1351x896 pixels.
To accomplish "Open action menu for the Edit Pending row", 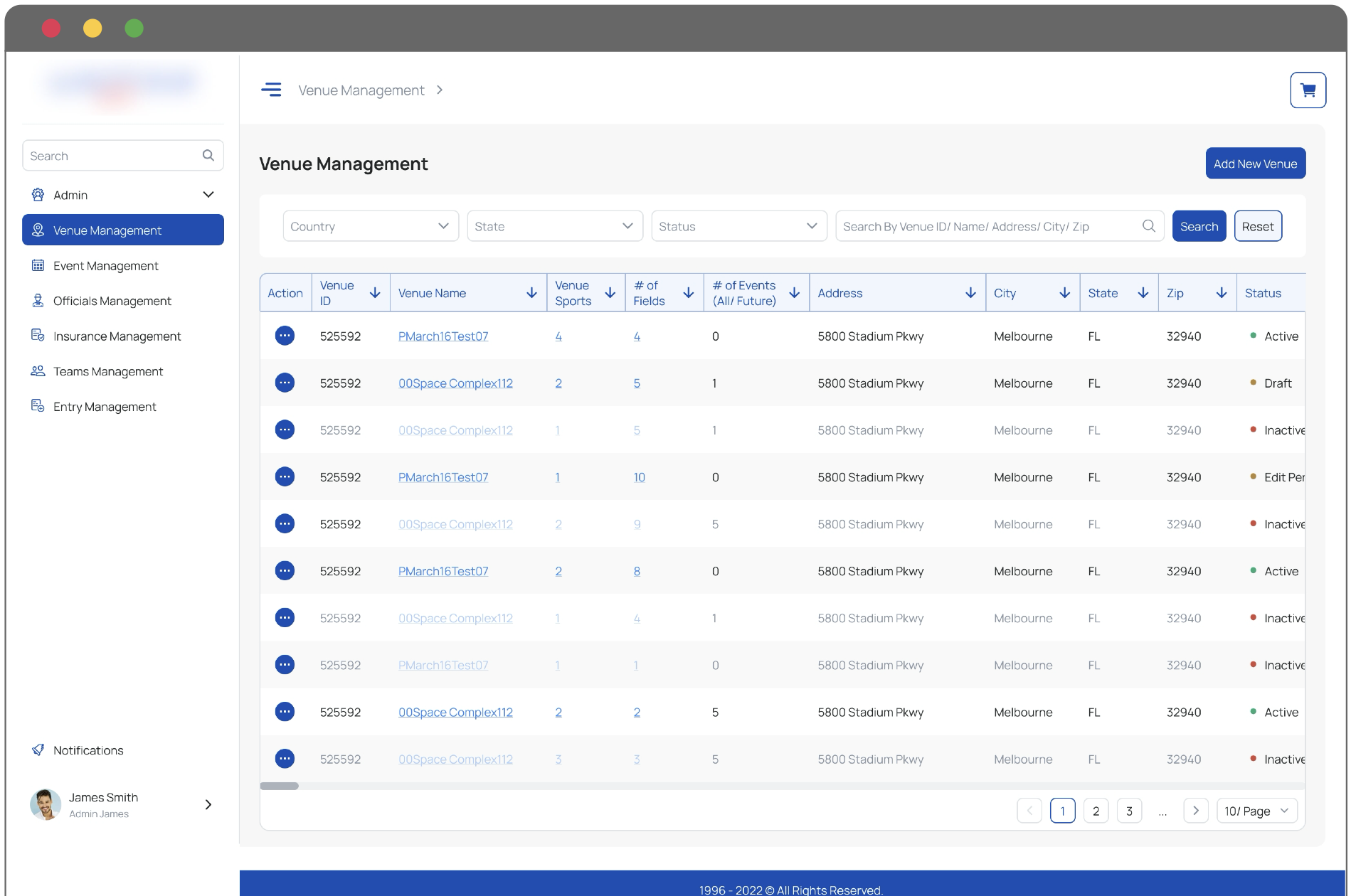I will 285,476.
